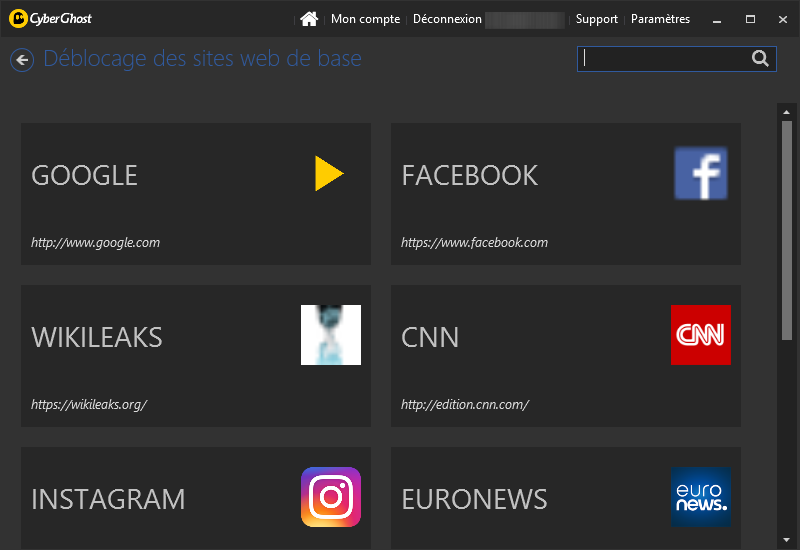Click the CyberGhost logo
800x550 pixels.
coord(51,19)
